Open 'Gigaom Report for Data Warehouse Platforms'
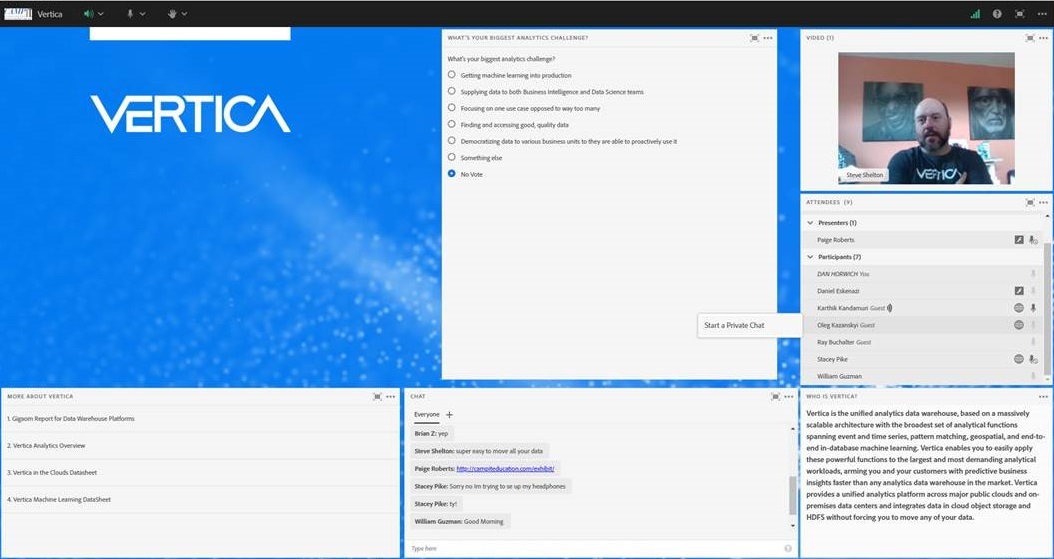This screenshot has height=559, width=1054. (71, 419)
